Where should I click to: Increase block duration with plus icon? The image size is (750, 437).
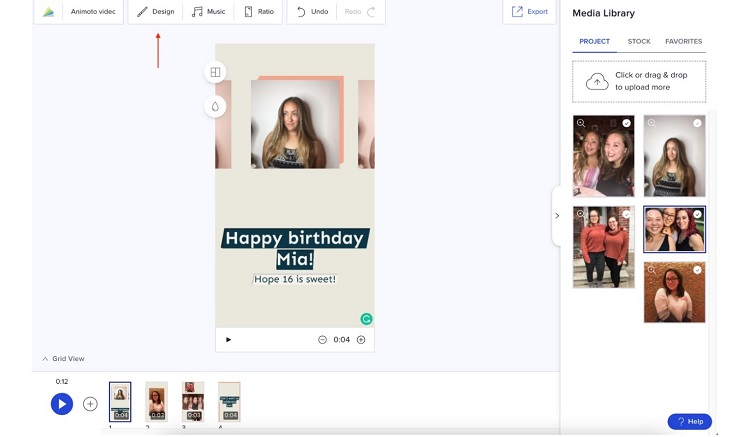(x=361, y=340)
